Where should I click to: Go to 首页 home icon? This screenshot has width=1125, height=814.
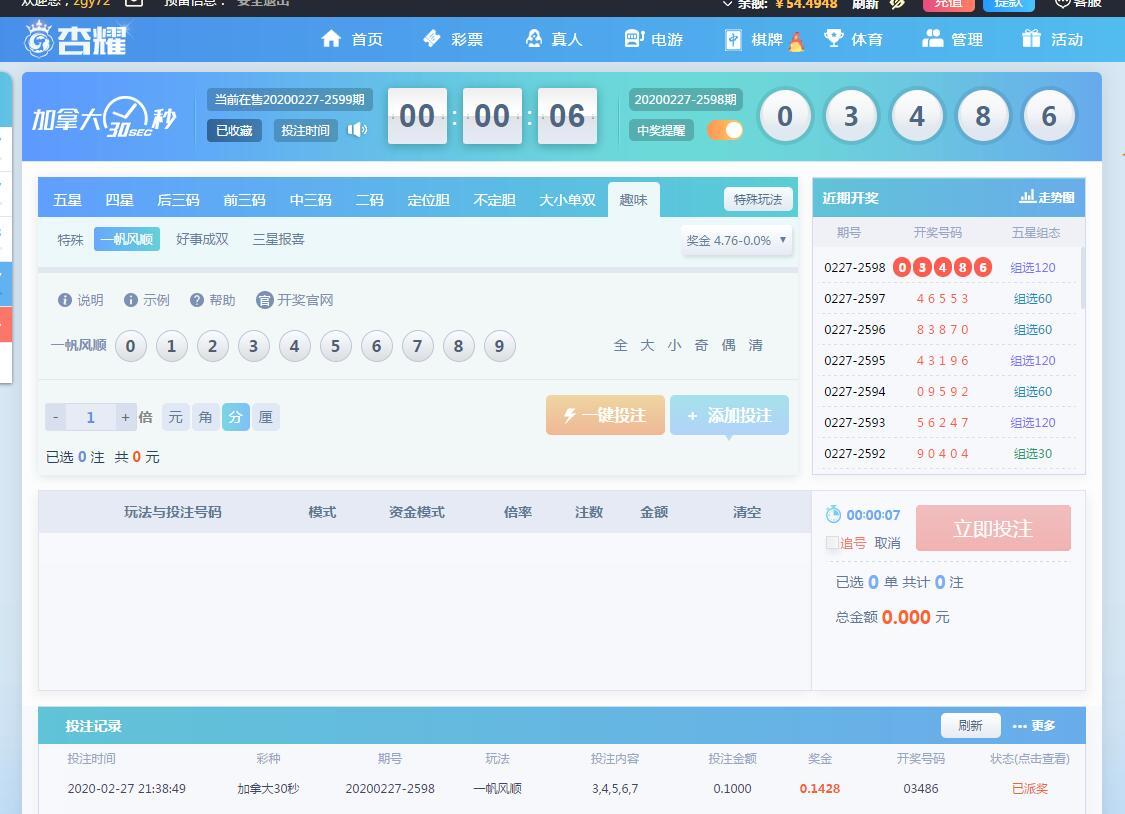[x=331, y=38]
